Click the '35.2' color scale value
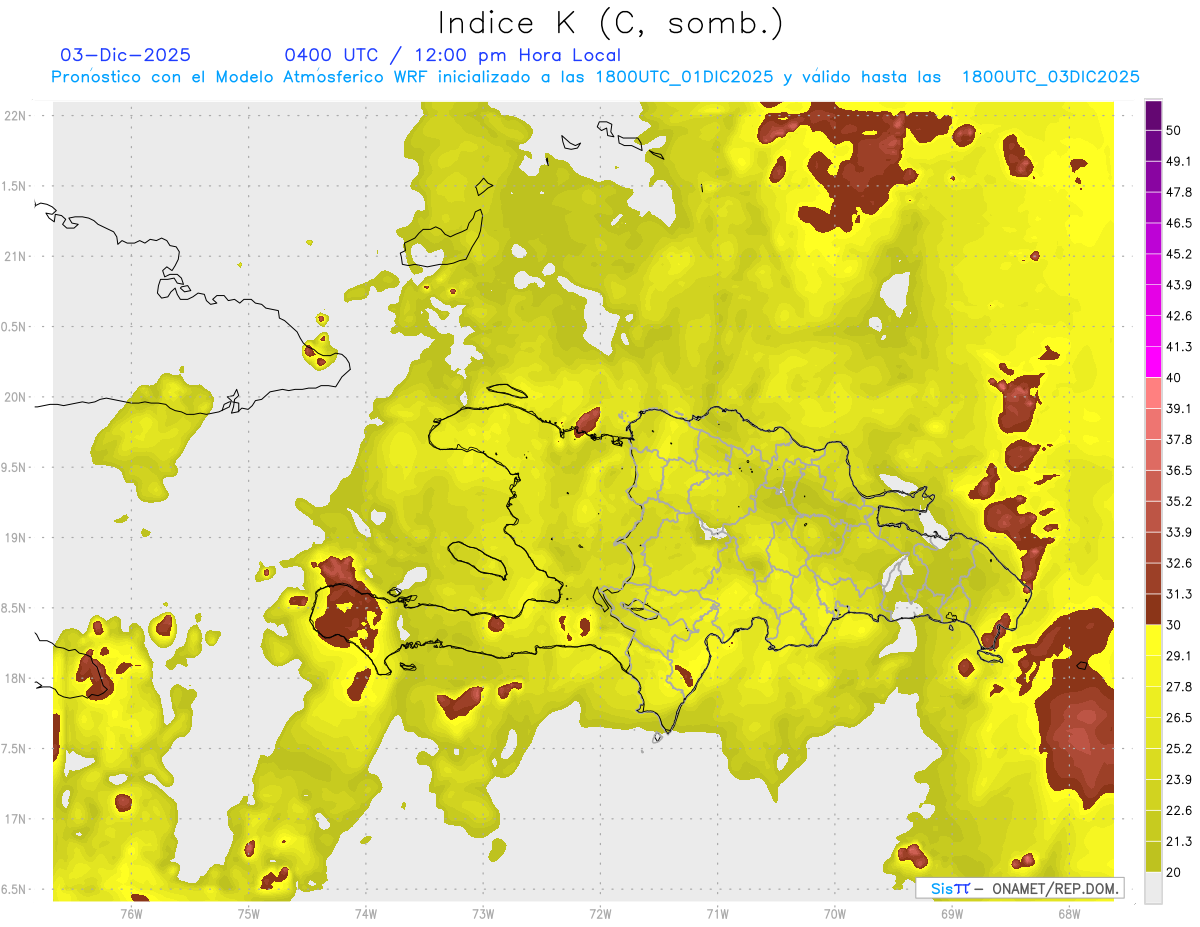 point(1179,501)
